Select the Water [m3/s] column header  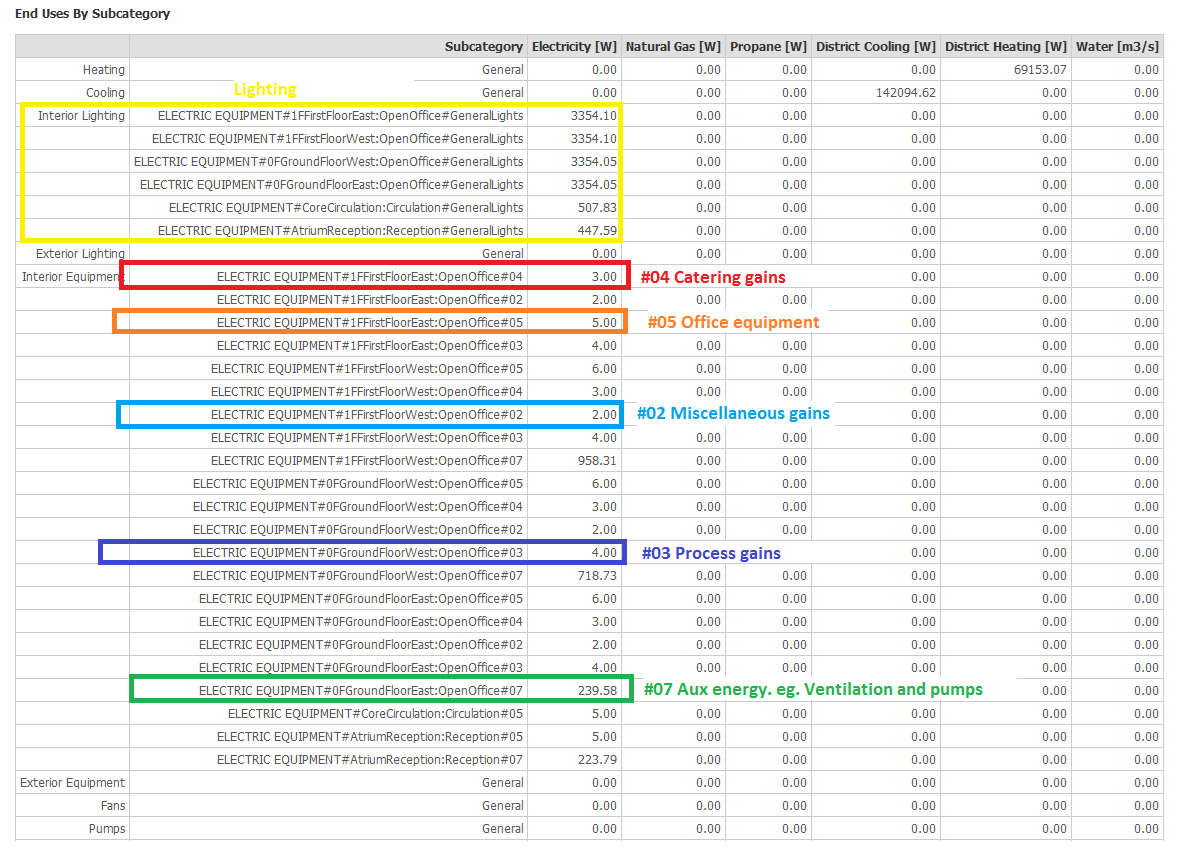coord(1117,47)
